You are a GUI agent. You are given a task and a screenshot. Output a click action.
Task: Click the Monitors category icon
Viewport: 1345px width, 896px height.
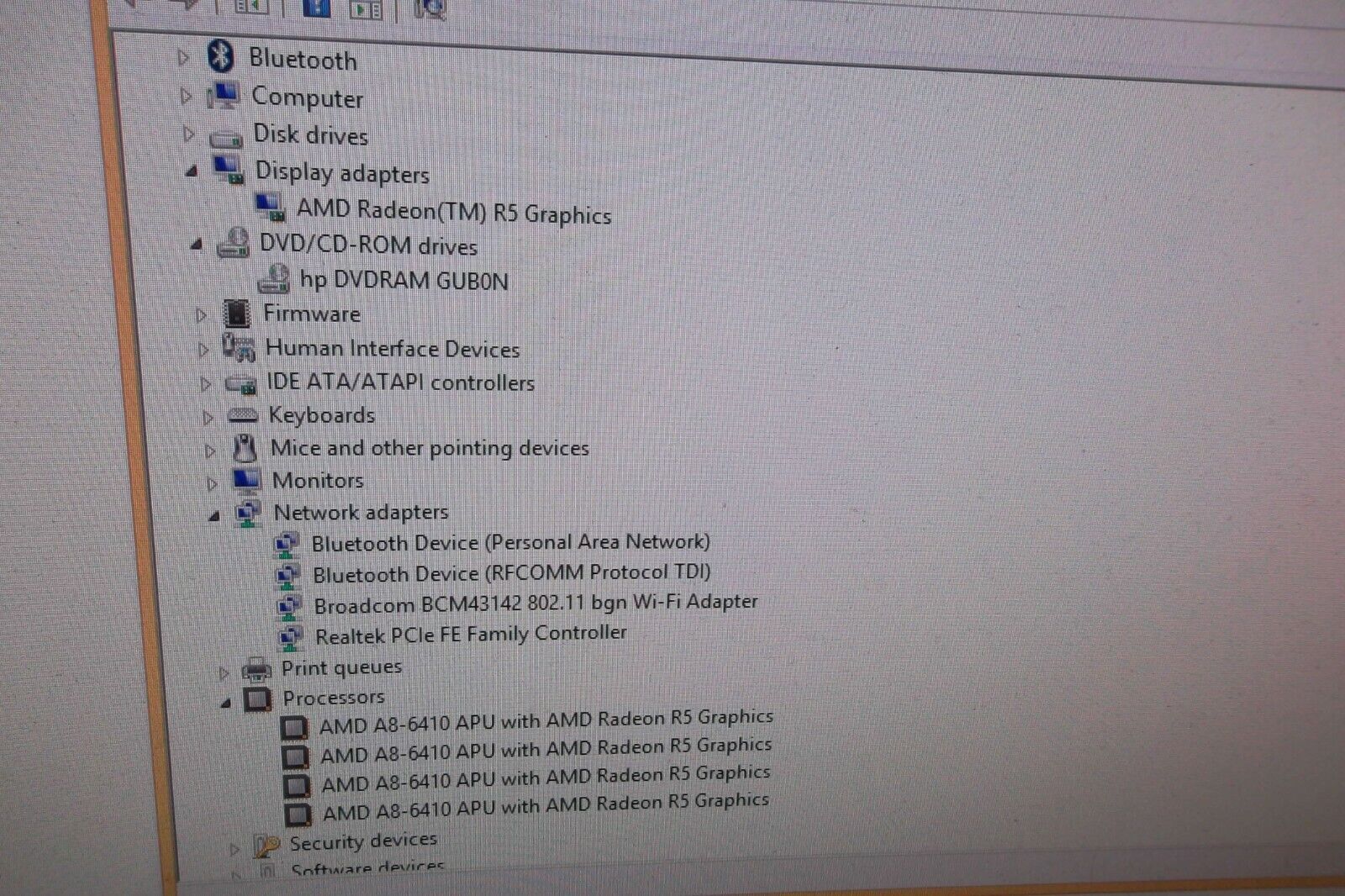point(246,480)
